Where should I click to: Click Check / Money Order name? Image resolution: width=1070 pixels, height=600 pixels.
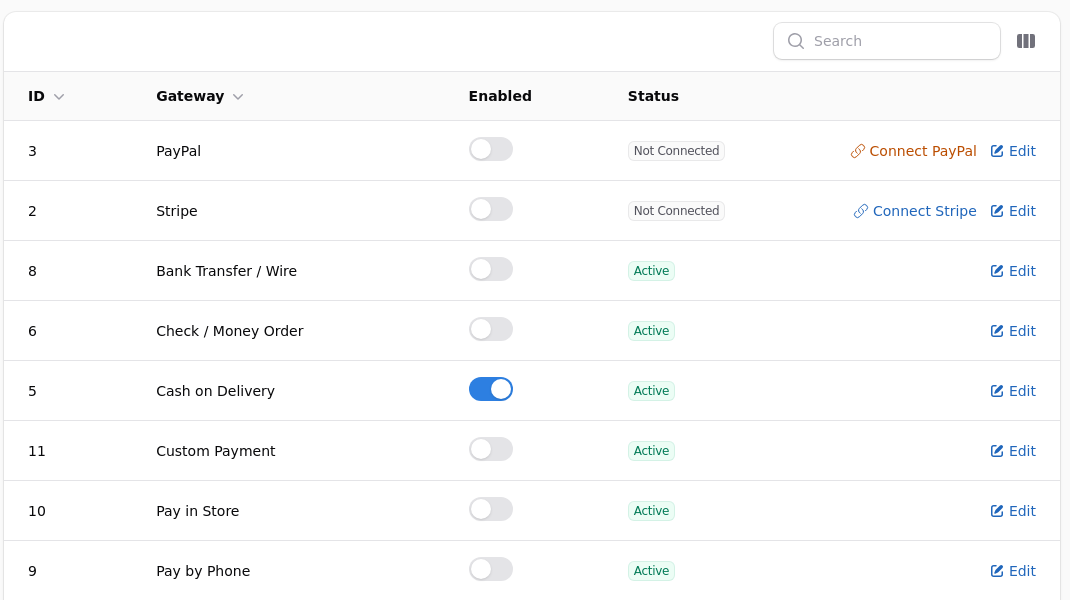[229, 331]
